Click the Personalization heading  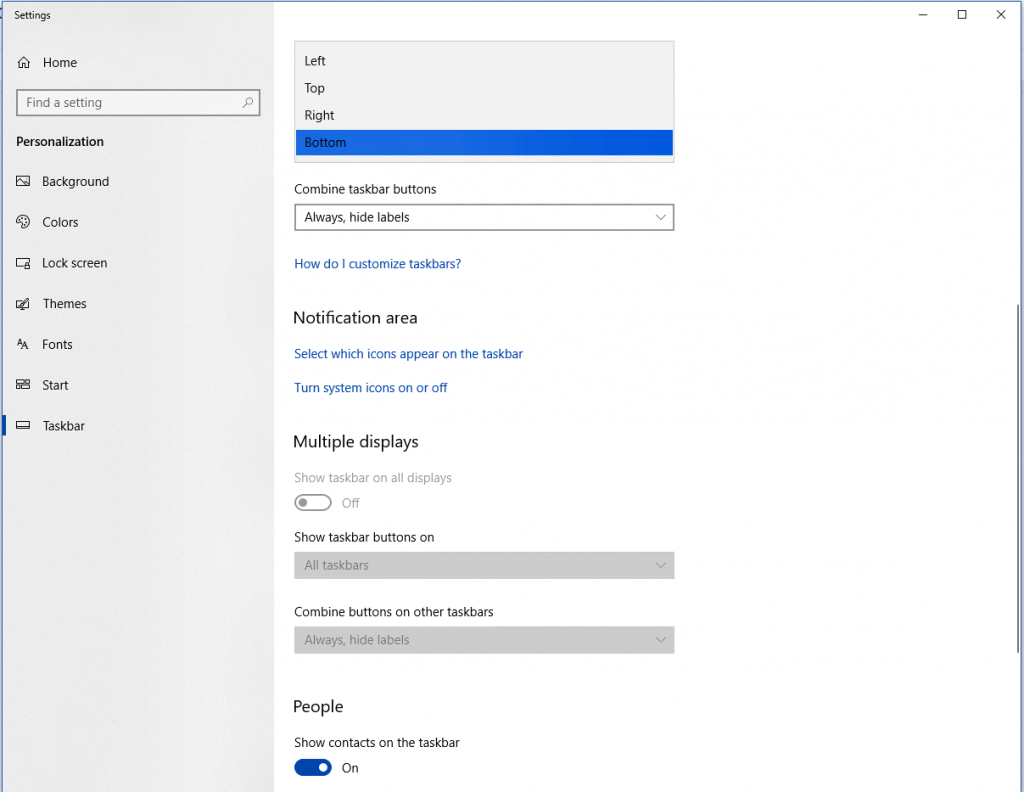(x=59, y=142)
